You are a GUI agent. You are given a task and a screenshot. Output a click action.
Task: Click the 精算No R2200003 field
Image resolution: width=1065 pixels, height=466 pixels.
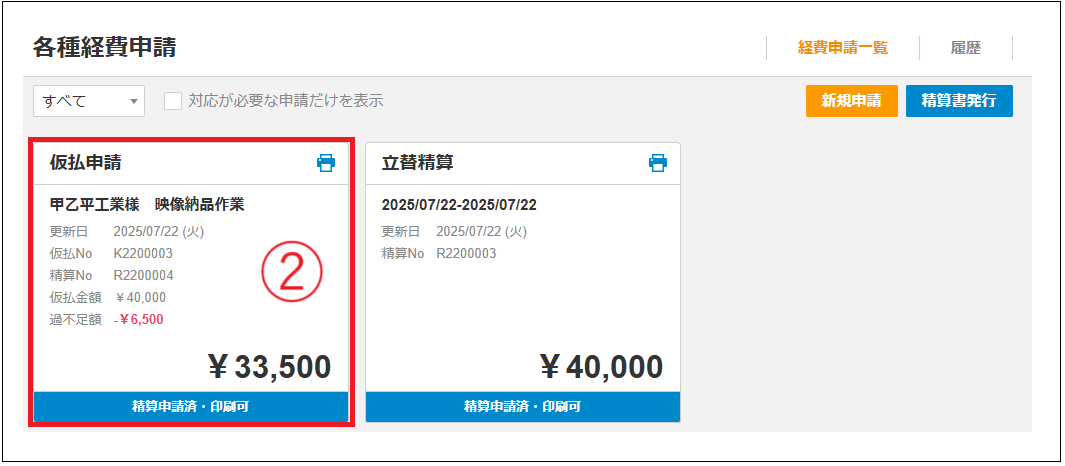pyautogui.click(x=439, y=253)
